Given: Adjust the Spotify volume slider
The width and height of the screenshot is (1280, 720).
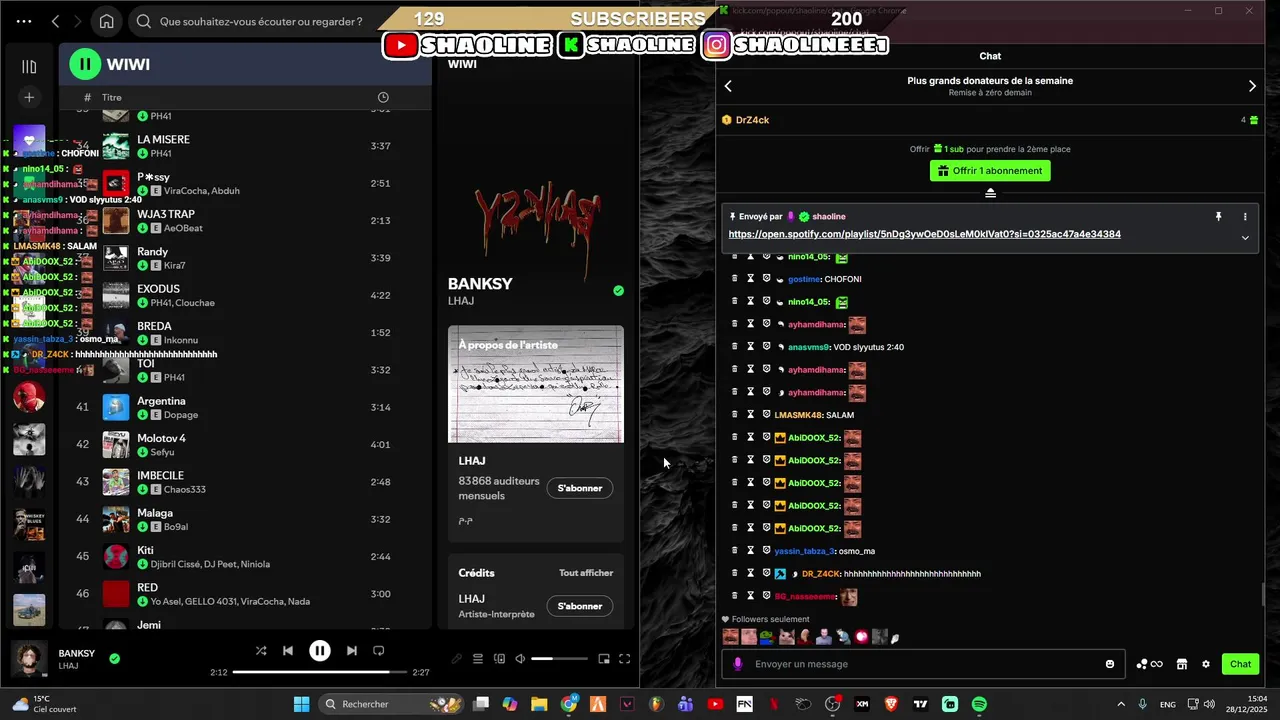Looking at the screenshot, I should point(559,659).
